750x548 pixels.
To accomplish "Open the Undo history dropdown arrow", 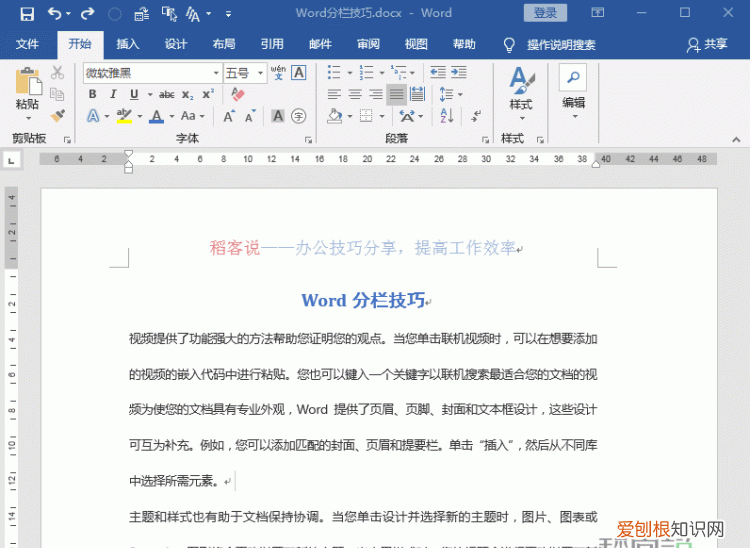I will click(68, 14).
